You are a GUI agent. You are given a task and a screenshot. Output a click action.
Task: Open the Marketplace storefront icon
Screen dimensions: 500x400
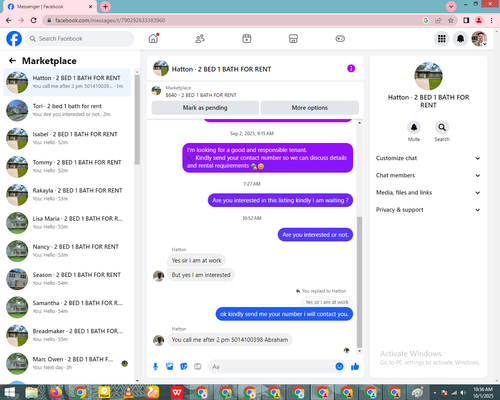click(293, 39)
